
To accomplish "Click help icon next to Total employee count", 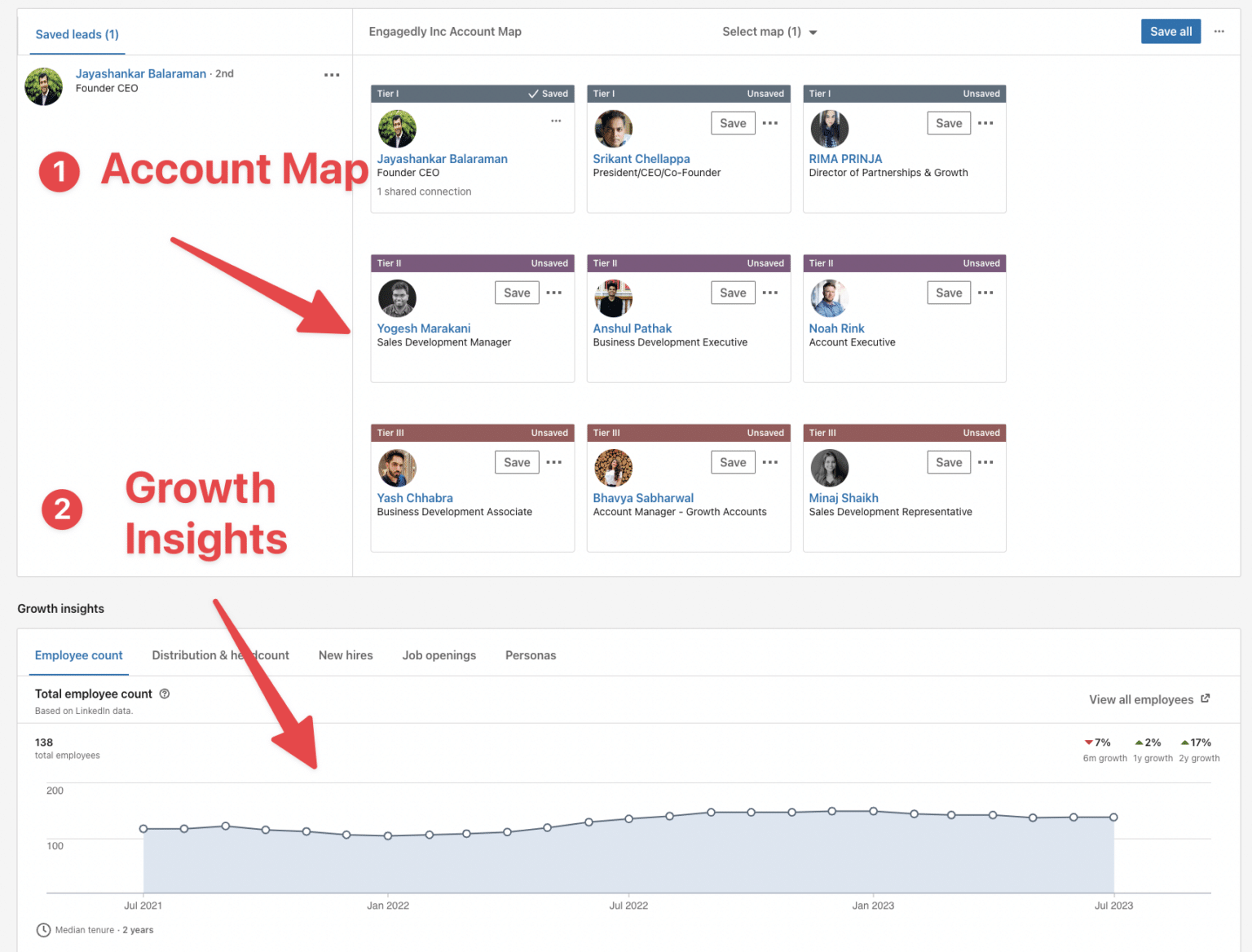I will point(165,694).
